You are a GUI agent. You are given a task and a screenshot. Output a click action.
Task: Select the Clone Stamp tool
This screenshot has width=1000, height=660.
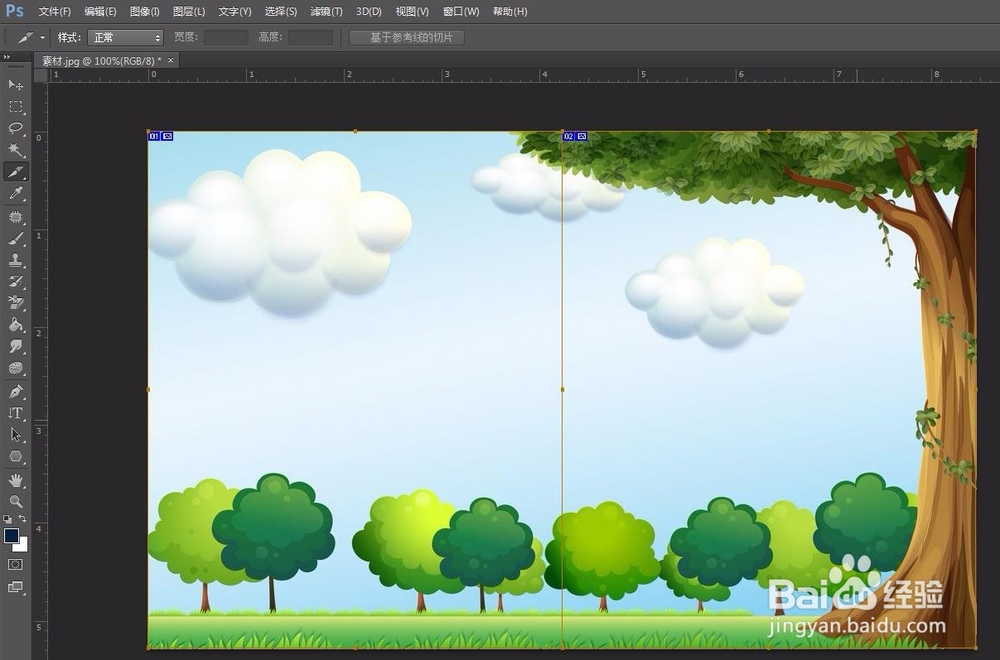(x=16, y=260)
